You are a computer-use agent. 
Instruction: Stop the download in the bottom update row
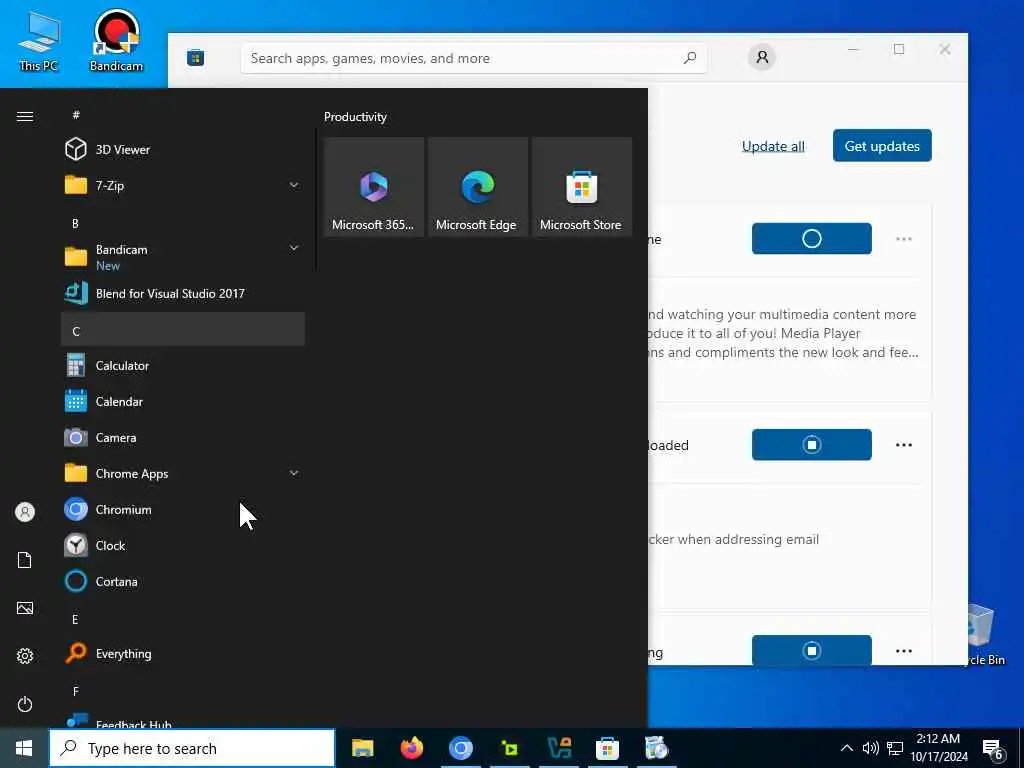click(x=811, y=650)
